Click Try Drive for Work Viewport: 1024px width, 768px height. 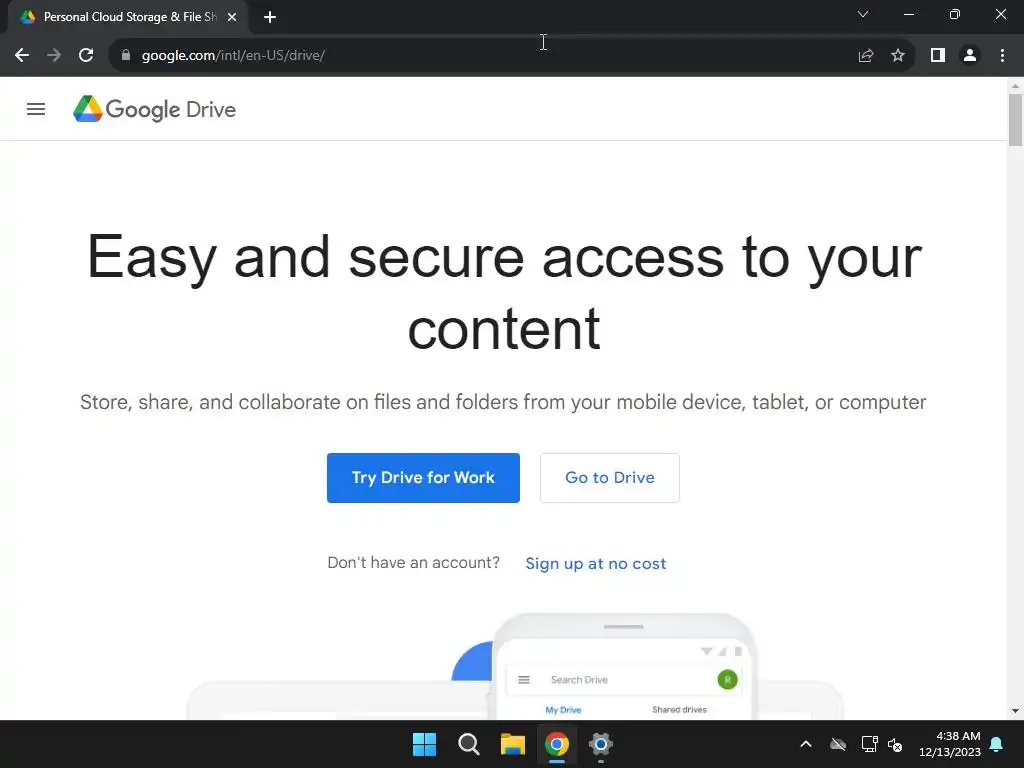pyautogui.click(x=423, y=478)
